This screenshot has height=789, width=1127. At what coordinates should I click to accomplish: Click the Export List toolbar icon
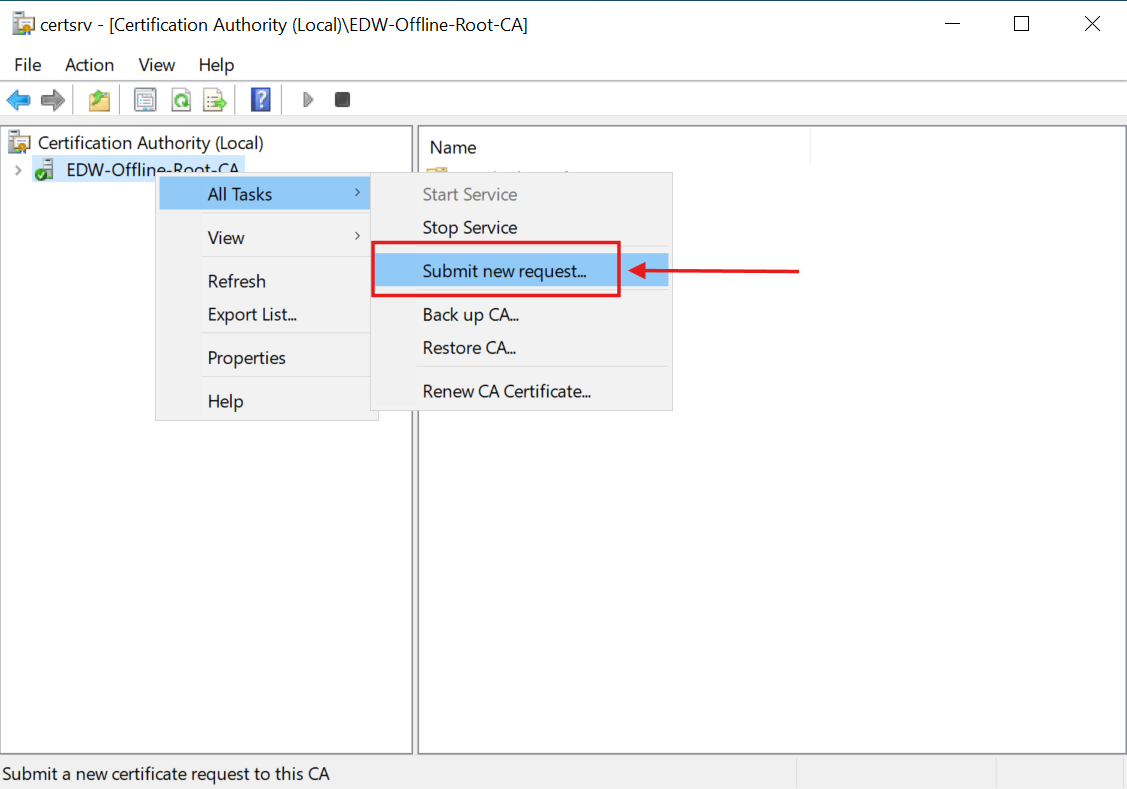[x=214, y=99]
